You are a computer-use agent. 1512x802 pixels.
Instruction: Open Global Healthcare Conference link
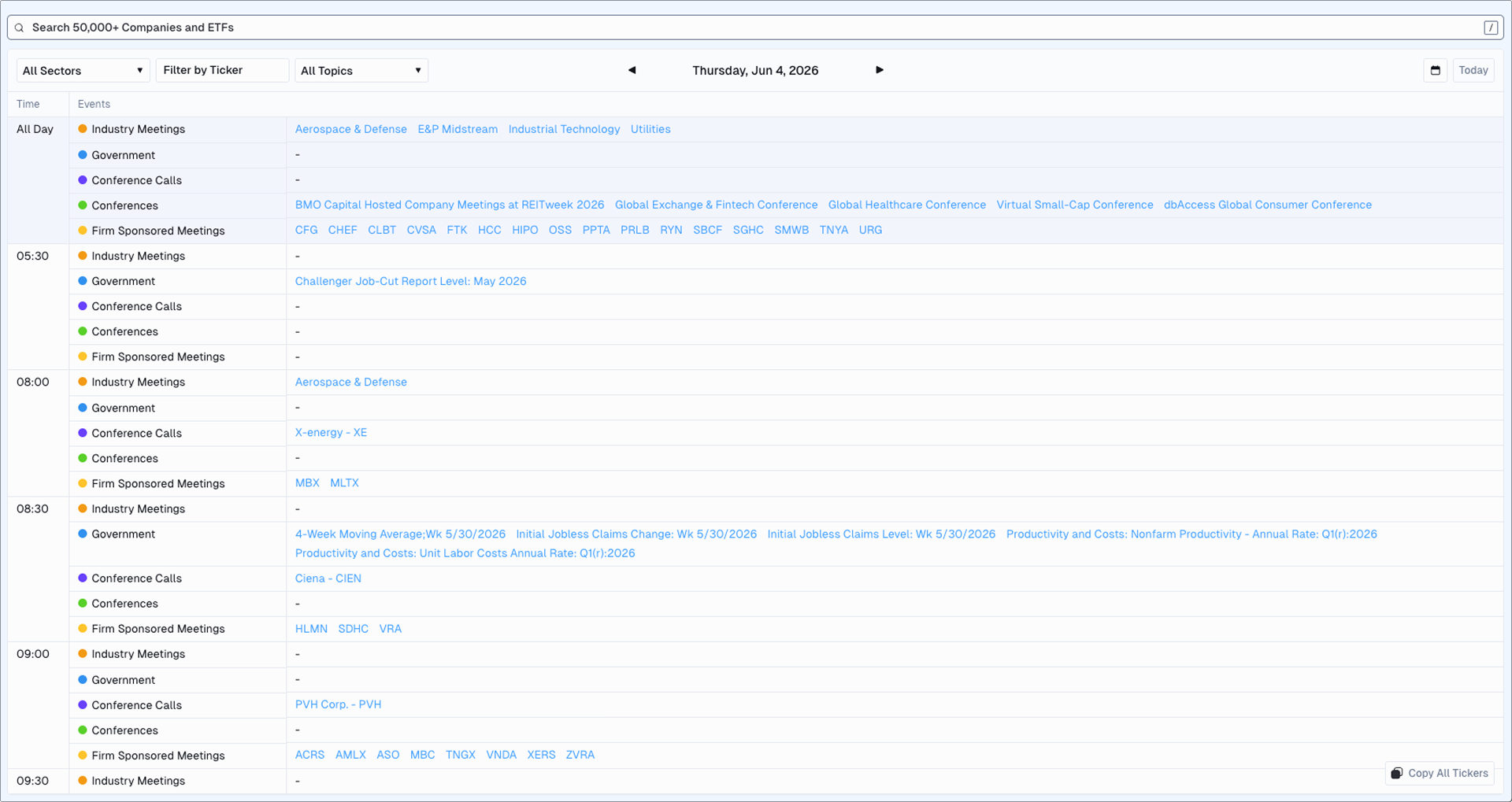pos(906,205)
